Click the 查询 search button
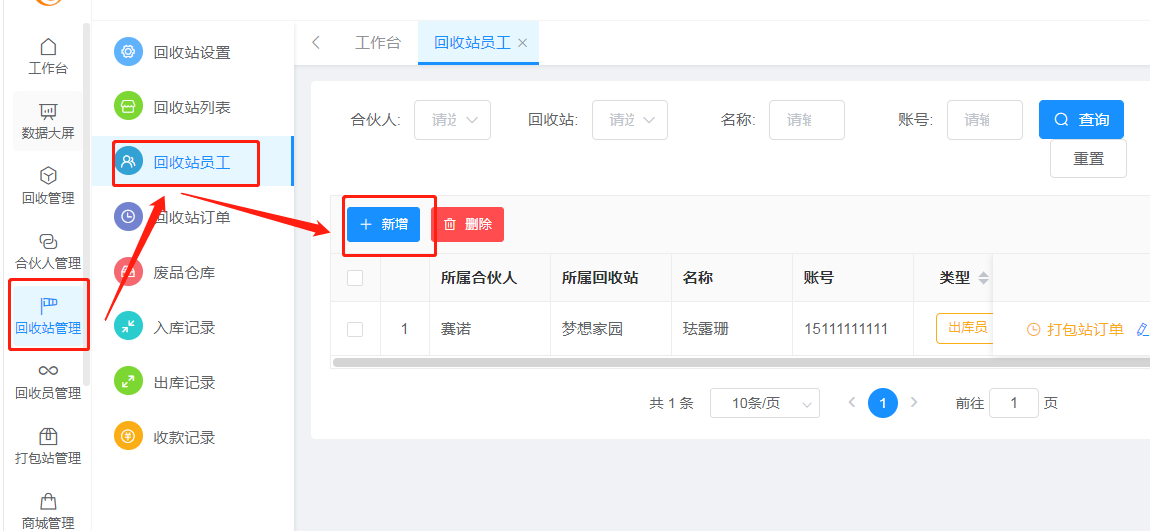Image resolution: width=1150 pixels, height=531 pixels. (x=1081, y=120)
